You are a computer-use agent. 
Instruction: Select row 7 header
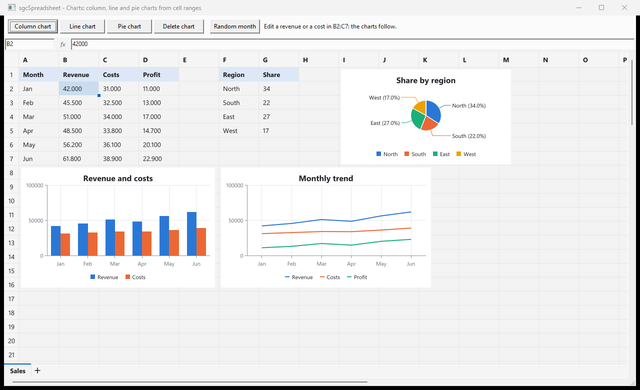(11, 159)
